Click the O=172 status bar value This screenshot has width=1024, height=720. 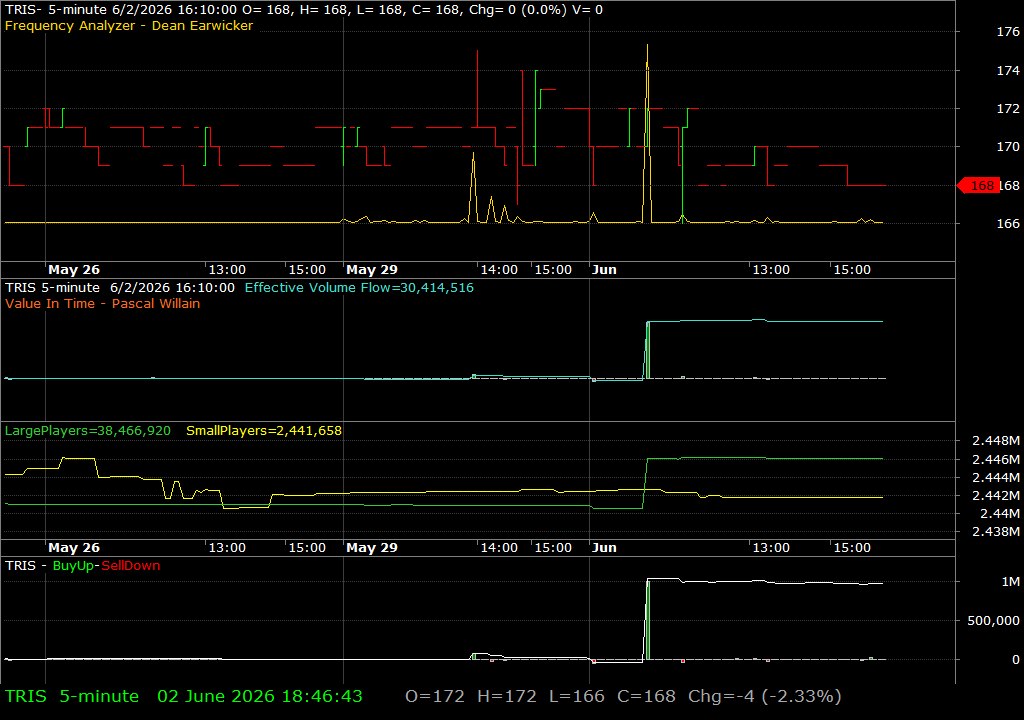pos(435,696)
